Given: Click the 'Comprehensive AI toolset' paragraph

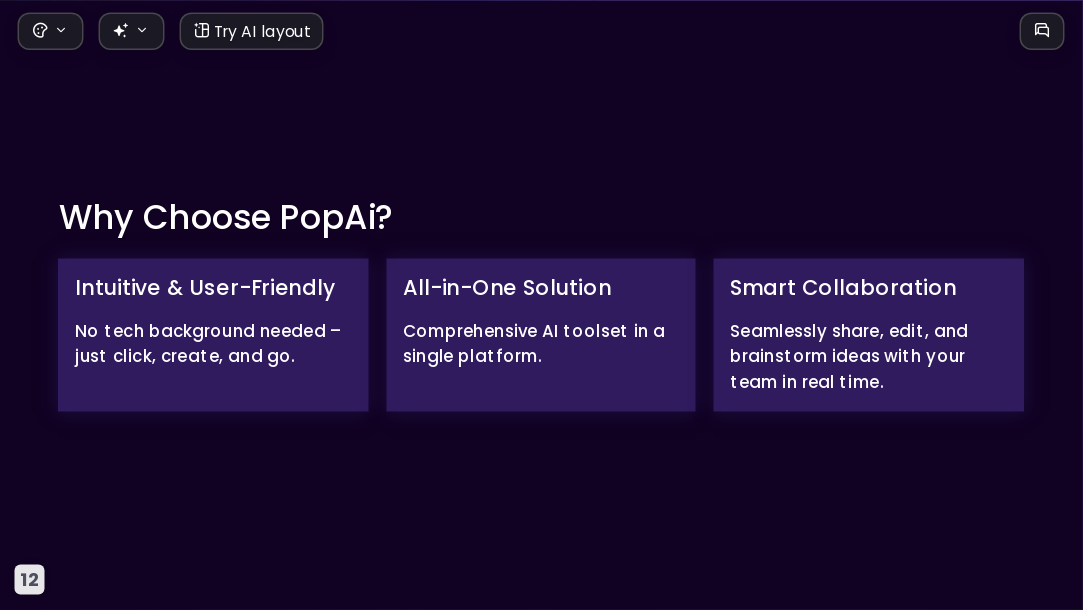Looking at the screenshot, I should (x=534, y=344).
